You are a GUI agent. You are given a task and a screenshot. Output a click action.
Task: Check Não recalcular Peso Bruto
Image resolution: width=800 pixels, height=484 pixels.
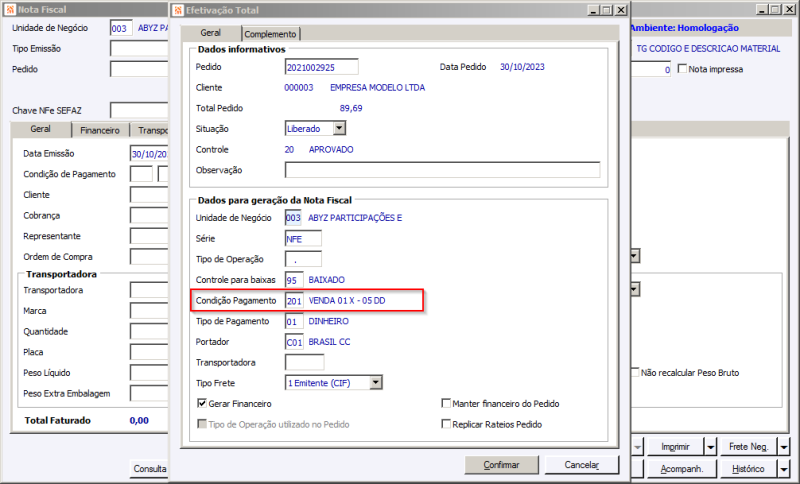click(x=635, y=372)
